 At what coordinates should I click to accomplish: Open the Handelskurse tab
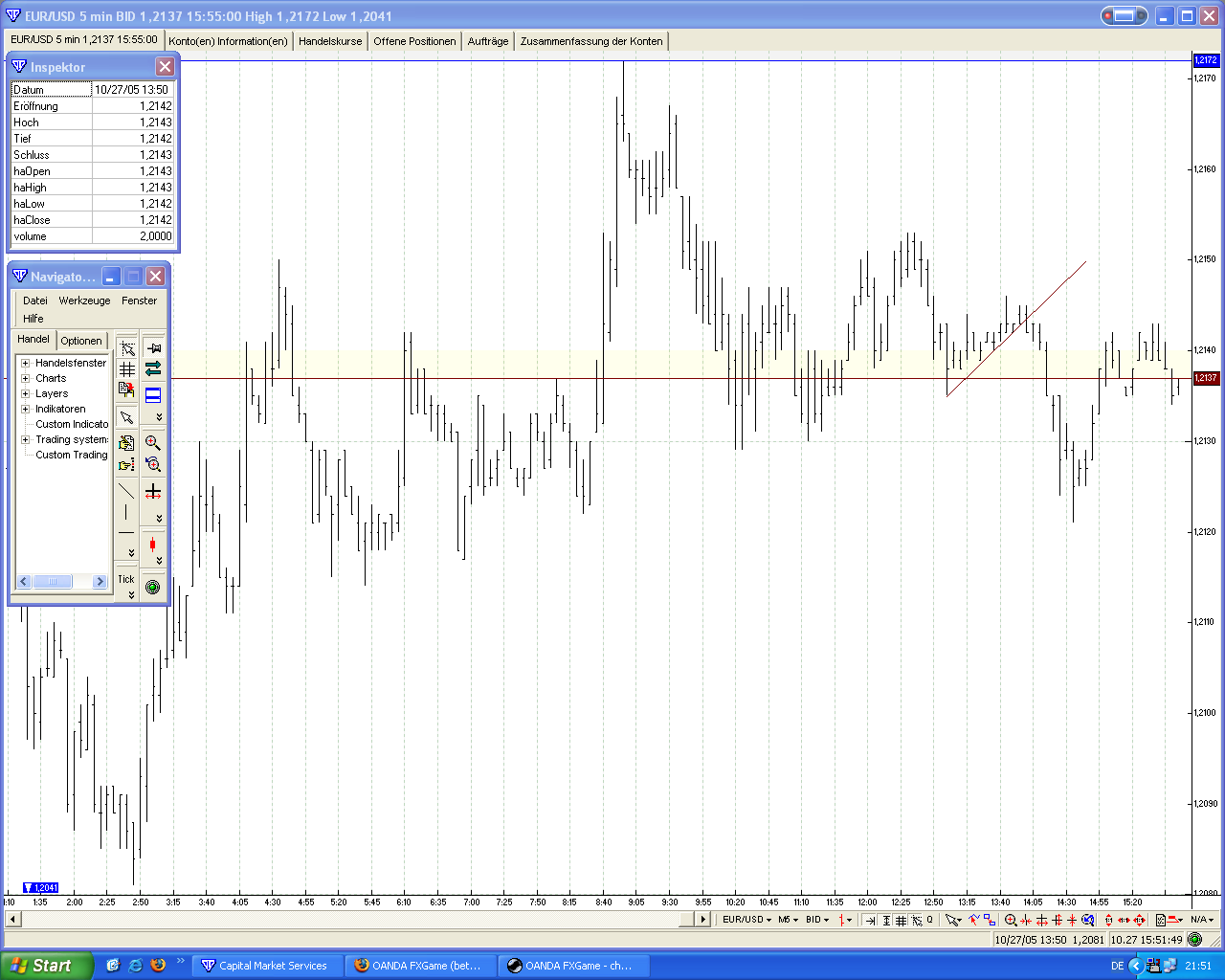click(x=330, y=41)
